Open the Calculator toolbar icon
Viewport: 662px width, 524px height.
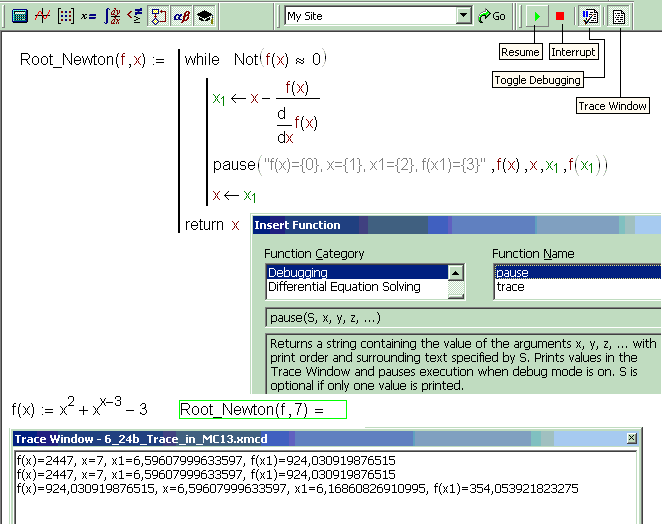click(x=19, y=16)
